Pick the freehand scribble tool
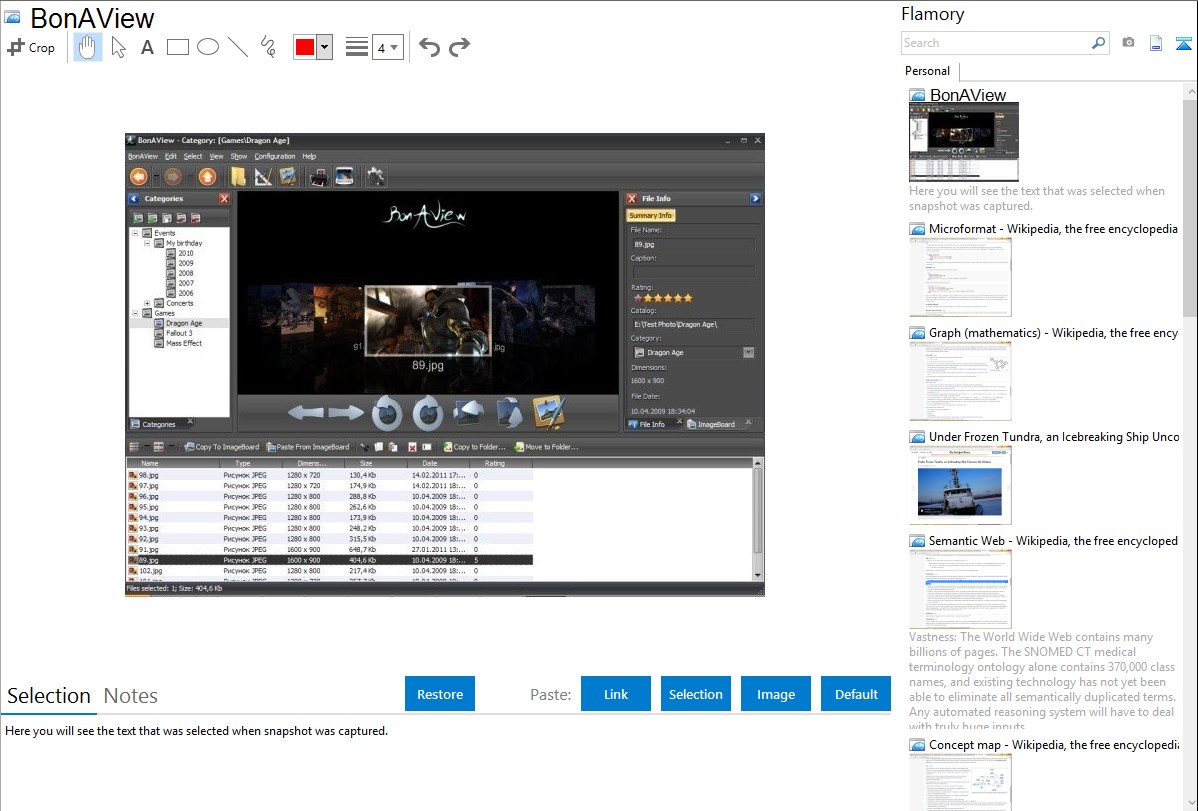The width and height of the screenshot is (1198, 811). point(268,47)
